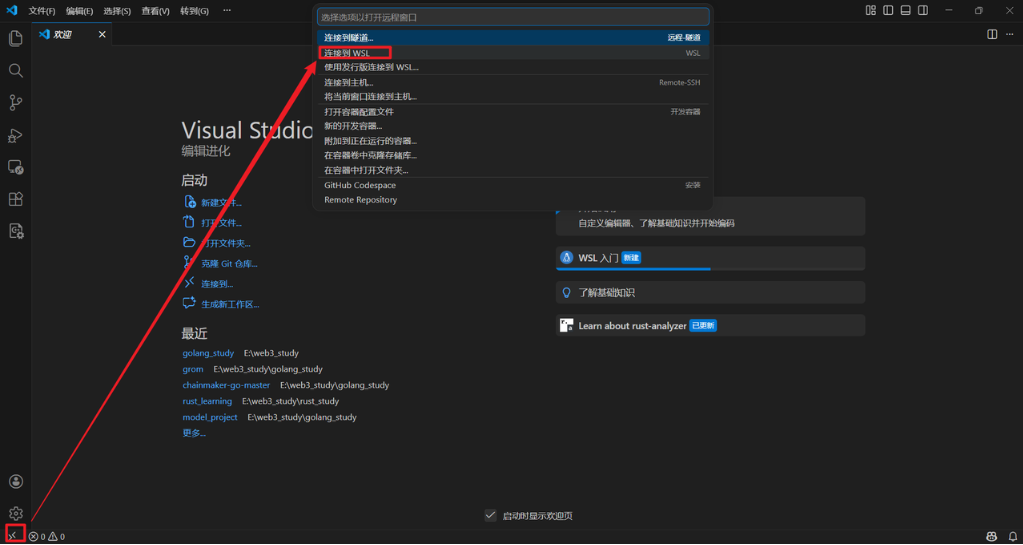Open recent project model_project

pyautogui.click(x=210, y=417)
